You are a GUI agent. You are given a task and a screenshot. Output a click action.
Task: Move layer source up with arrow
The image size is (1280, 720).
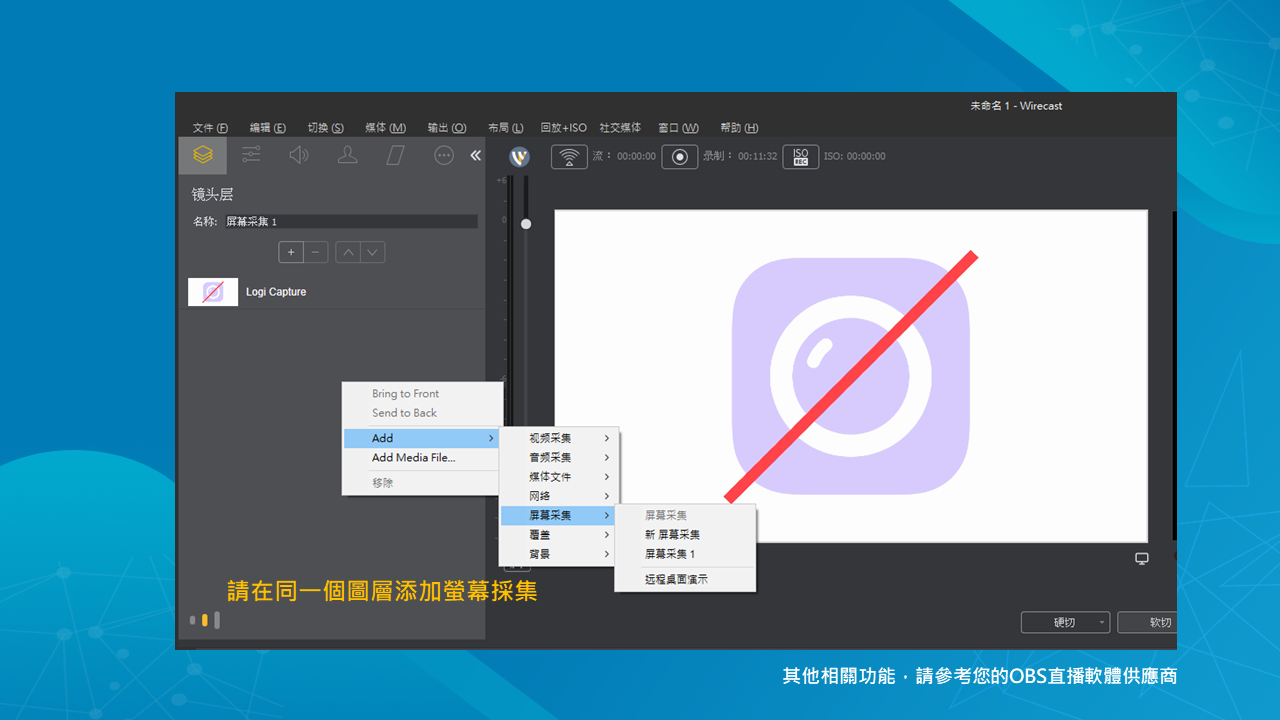tap(347, 252)
